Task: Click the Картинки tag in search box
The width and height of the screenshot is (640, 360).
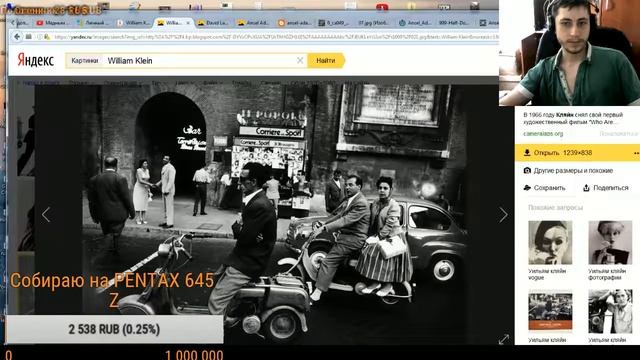Action: tap(84, 60)
